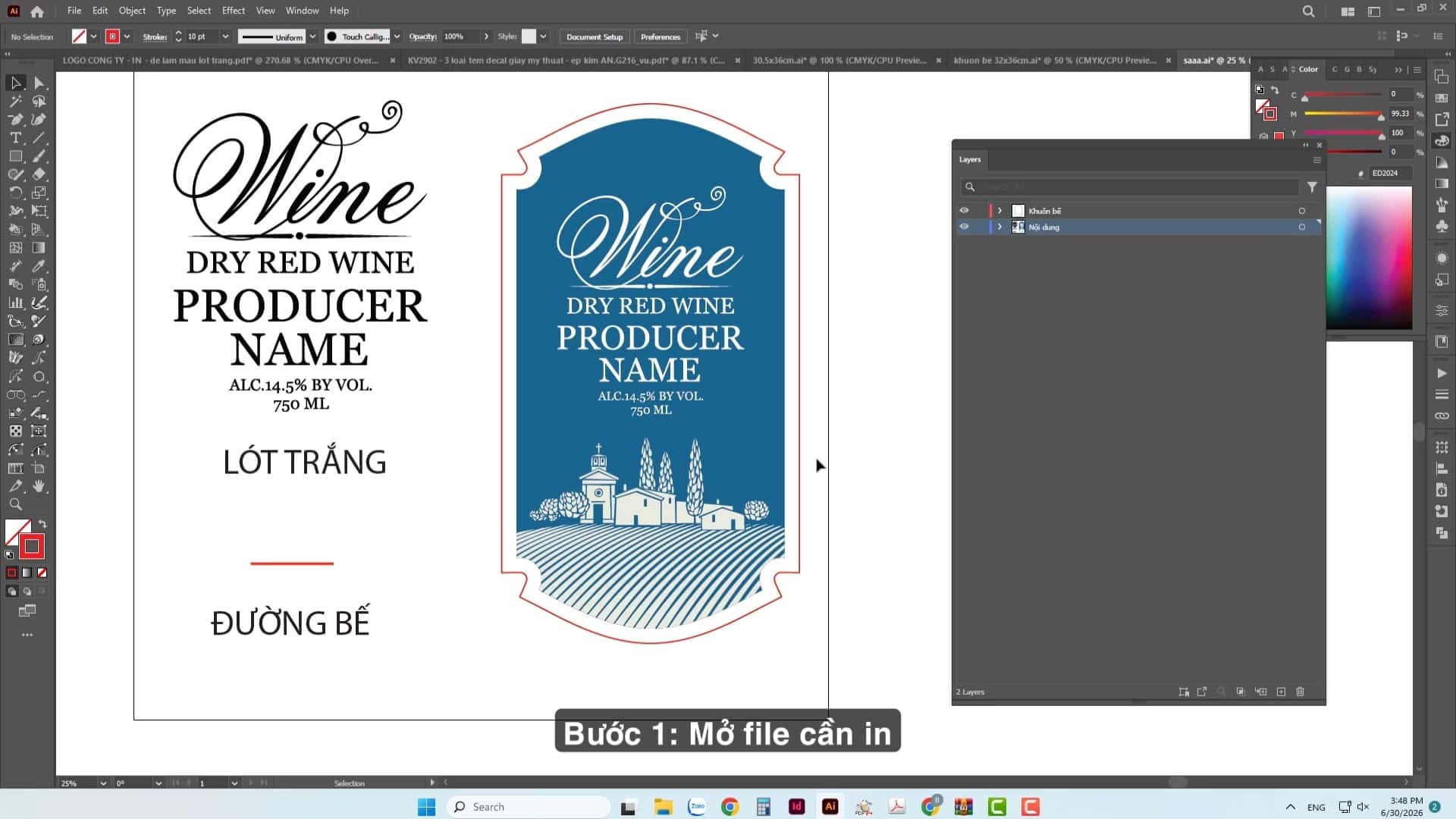Hide the Khuôn bế layer
This screenshot has width=1456, height=819.
[x=964, y=211]
